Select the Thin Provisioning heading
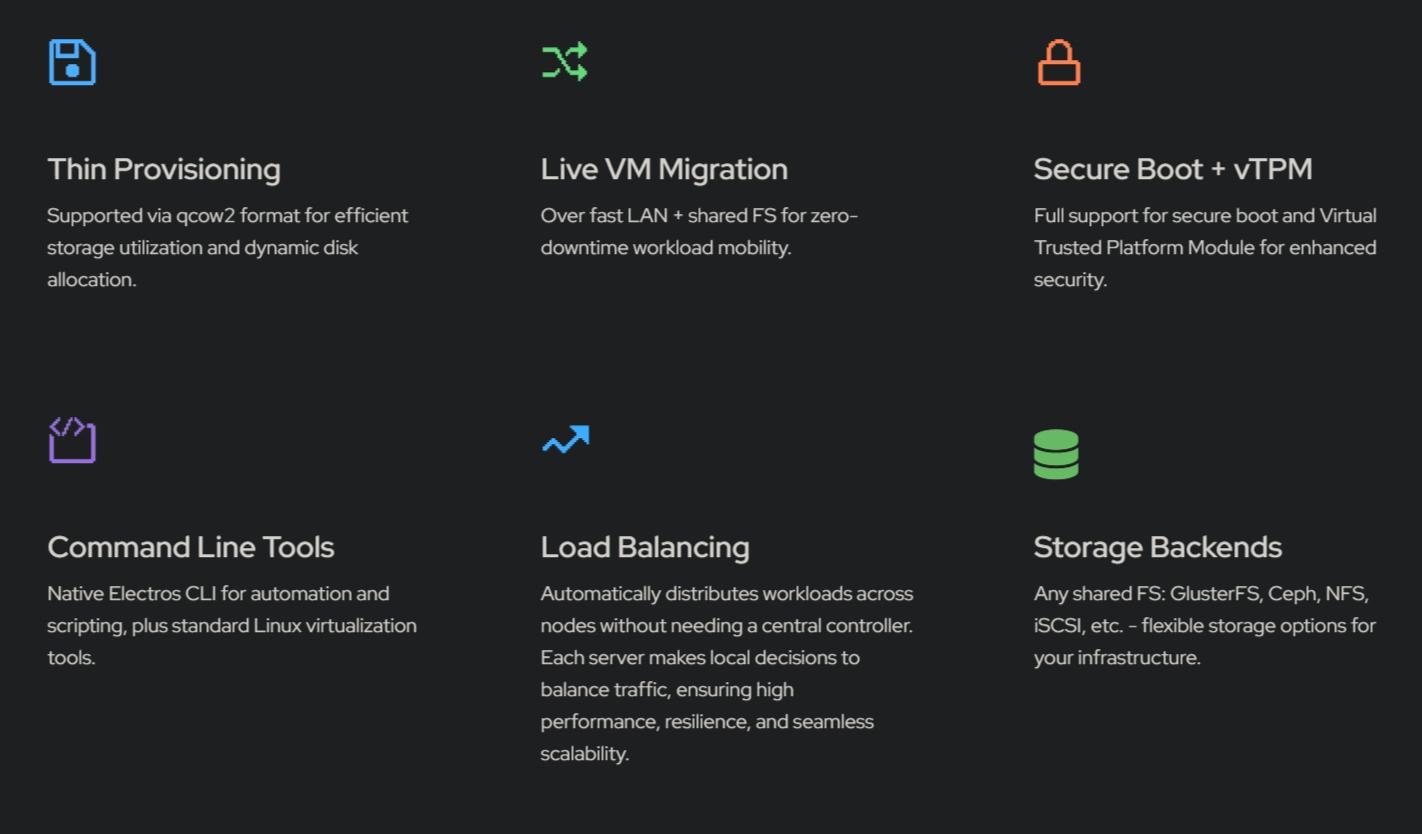Image resolution: width=1422 pixels, height=834 pixels. tap(164, 169)
